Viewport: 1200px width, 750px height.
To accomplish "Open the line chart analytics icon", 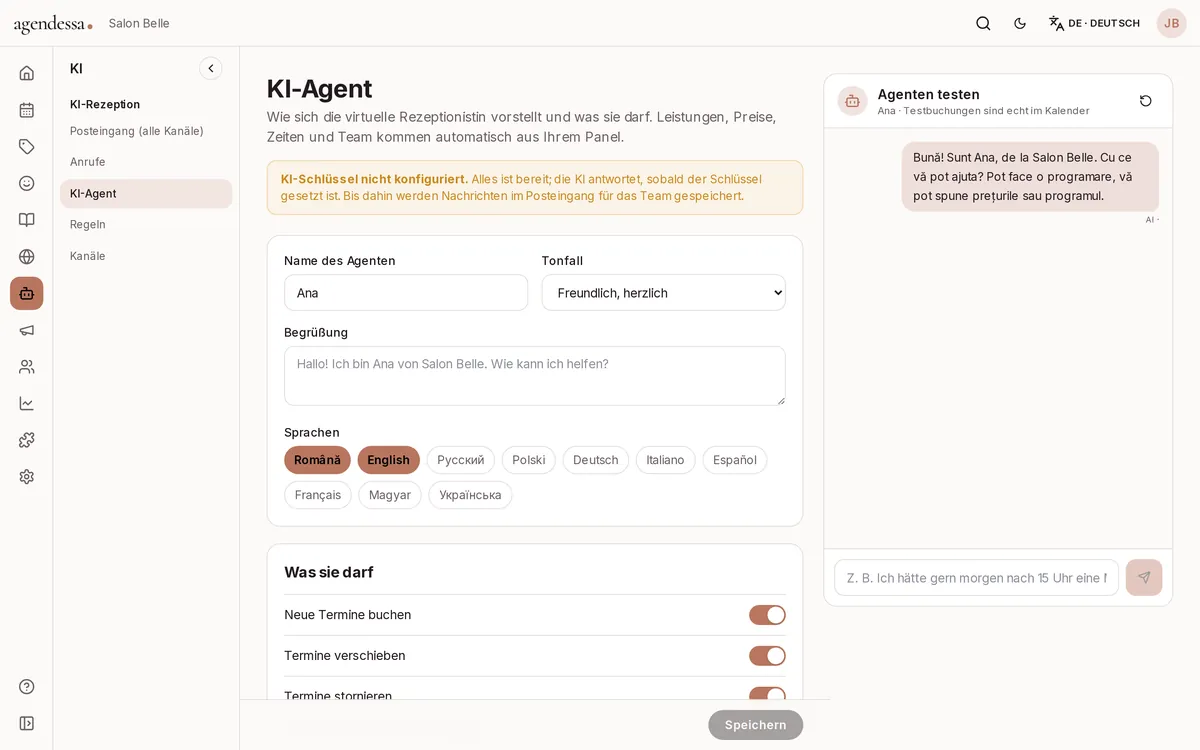I will pos(27,403).
